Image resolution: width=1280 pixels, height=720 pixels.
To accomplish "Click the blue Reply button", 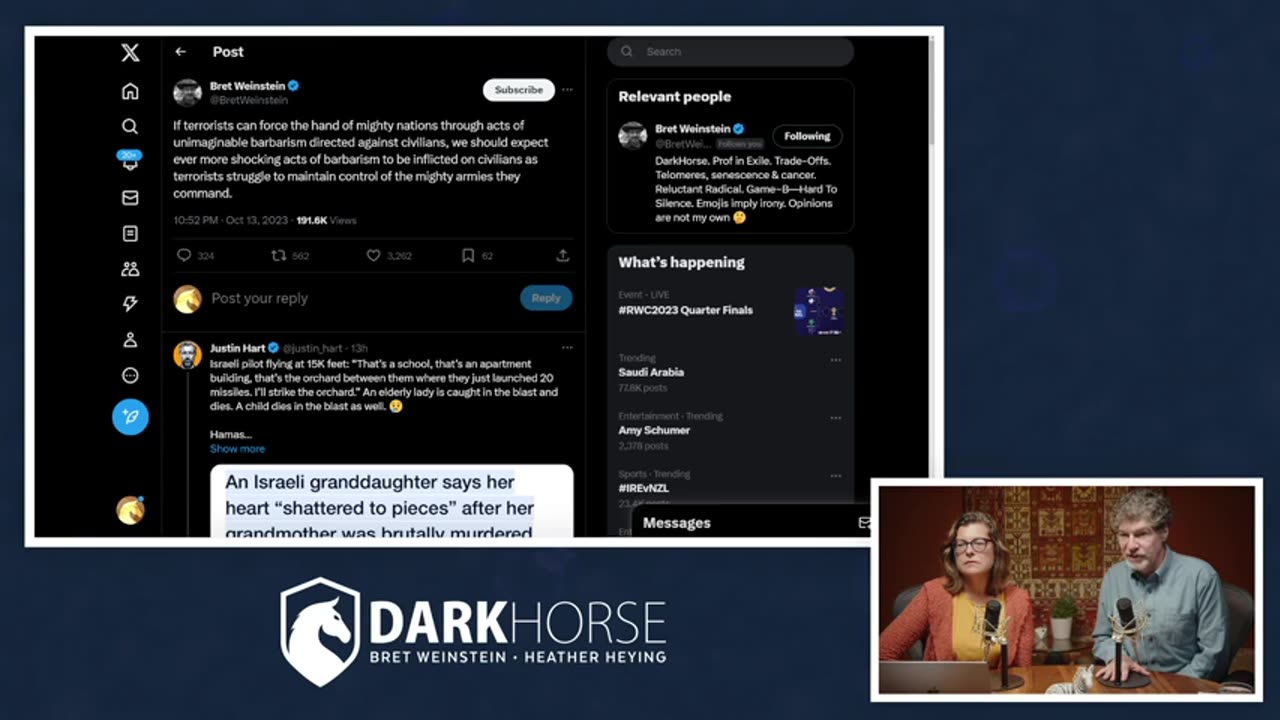I will (x=546, y=298).
